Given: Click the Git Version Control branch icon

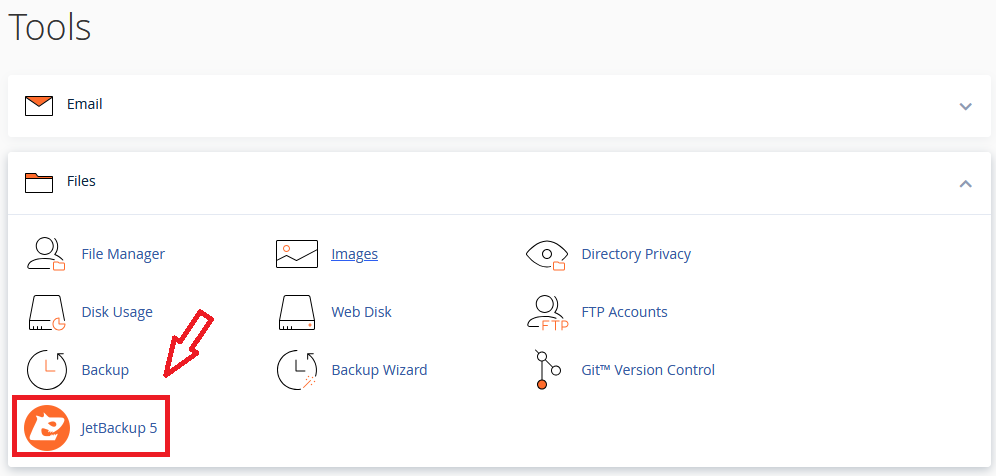Looking at the screenshot, I should [546, 369].
